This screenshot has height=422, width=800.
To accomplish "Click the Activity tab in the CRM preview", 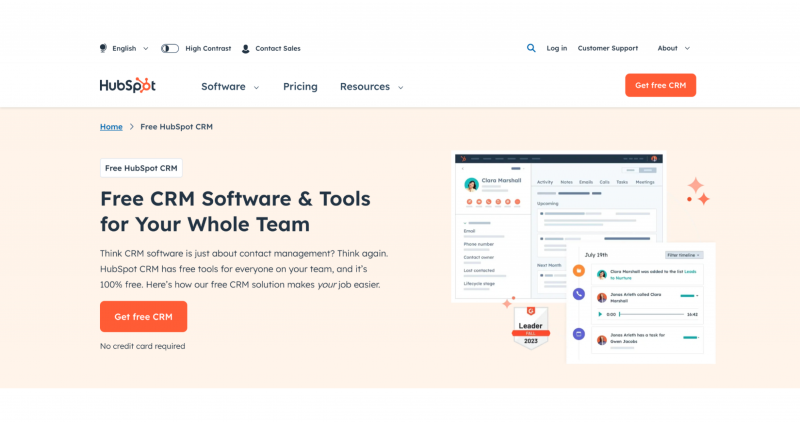I will point(545,182).
